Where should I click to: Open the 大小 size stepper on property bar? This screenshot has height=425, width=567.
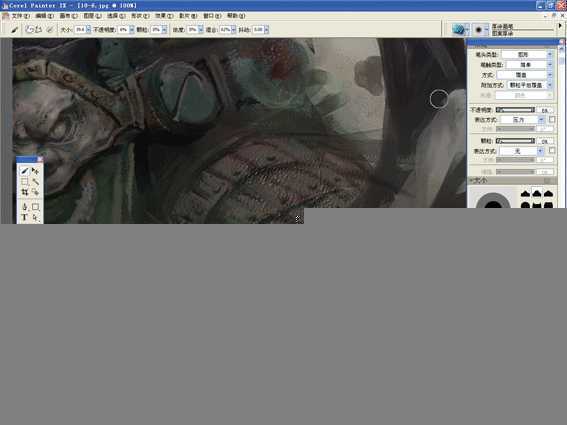89,30
